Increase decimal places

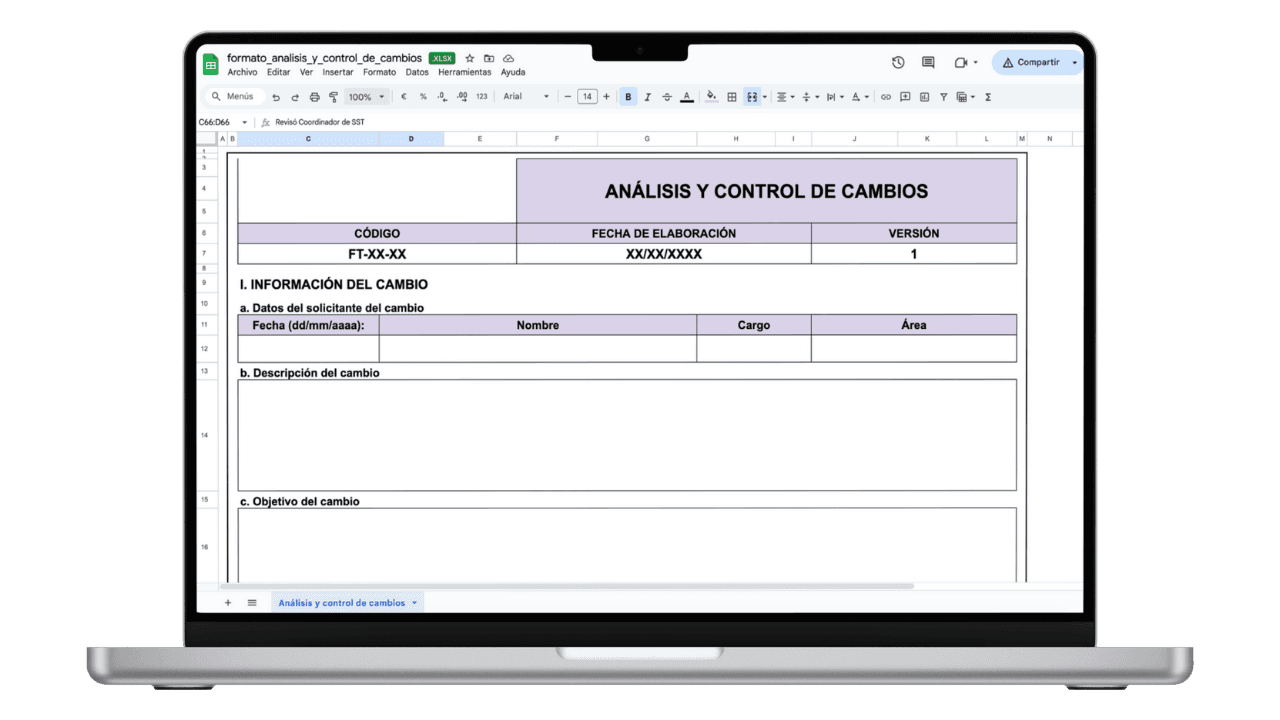[x=462, y=96]
